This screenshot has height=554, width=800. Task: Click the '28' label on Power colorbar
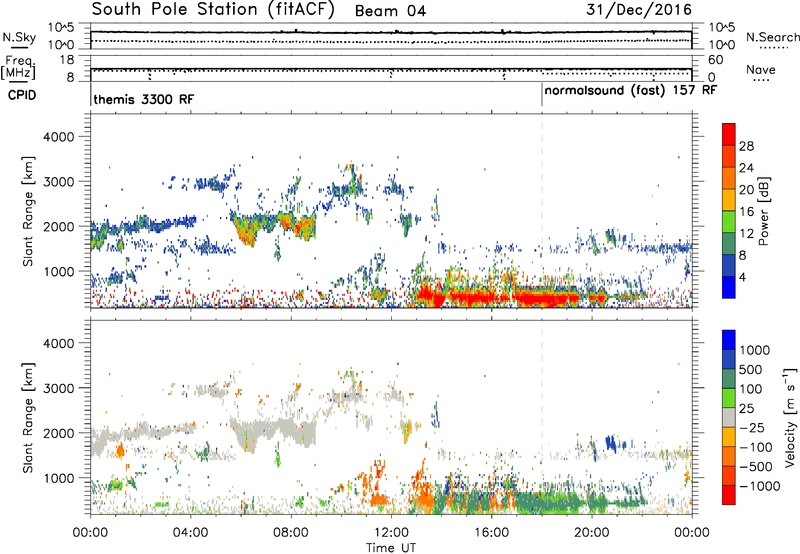[746, 146]
